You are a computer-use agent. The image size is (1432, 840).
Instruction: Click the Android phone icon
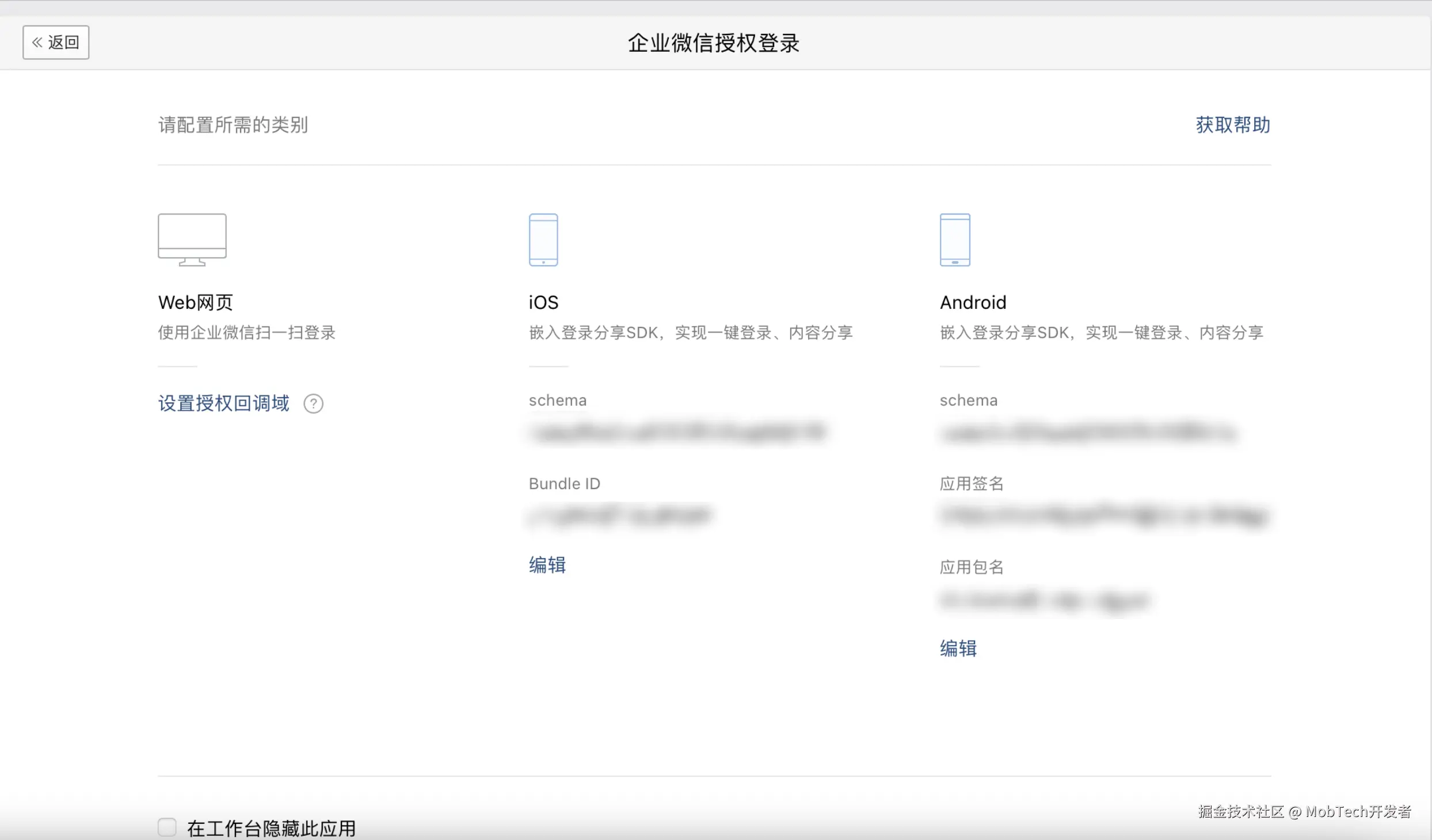pos(955,239)
